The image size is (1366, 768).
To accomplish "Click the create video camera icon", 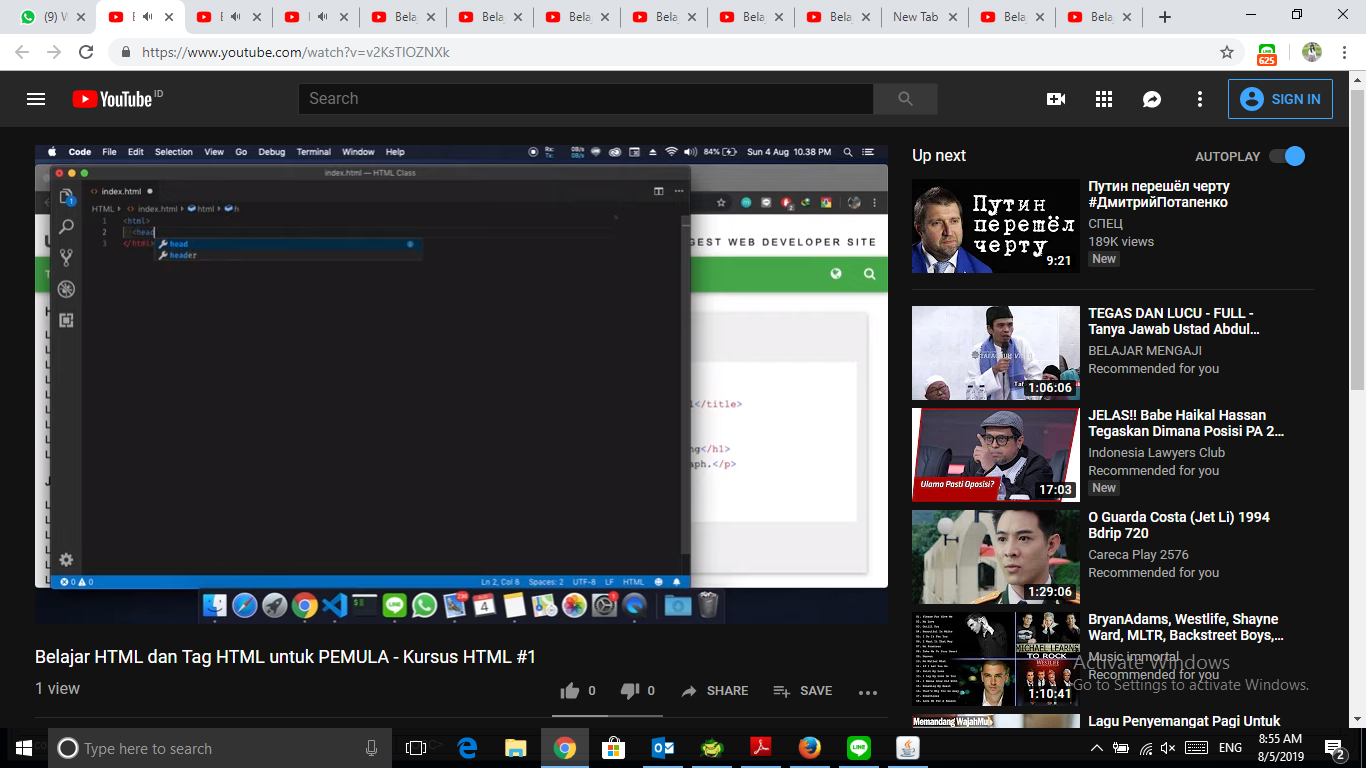I will pos(1056,99).
